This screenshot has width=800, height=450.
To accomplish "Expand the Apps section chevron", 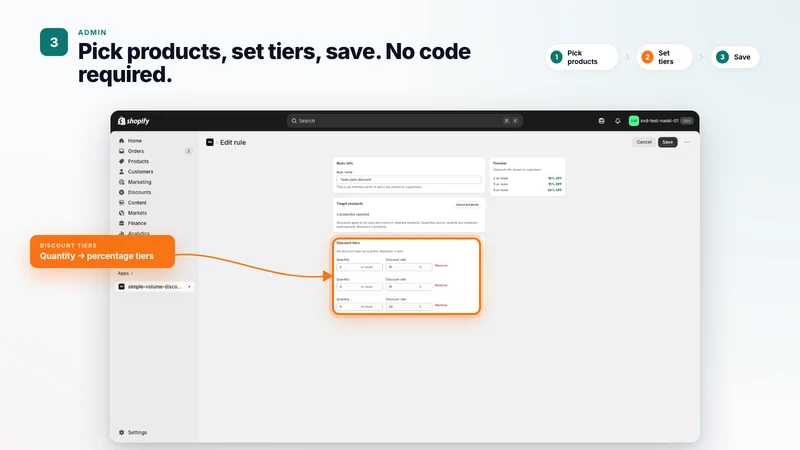I will point(132,273).
